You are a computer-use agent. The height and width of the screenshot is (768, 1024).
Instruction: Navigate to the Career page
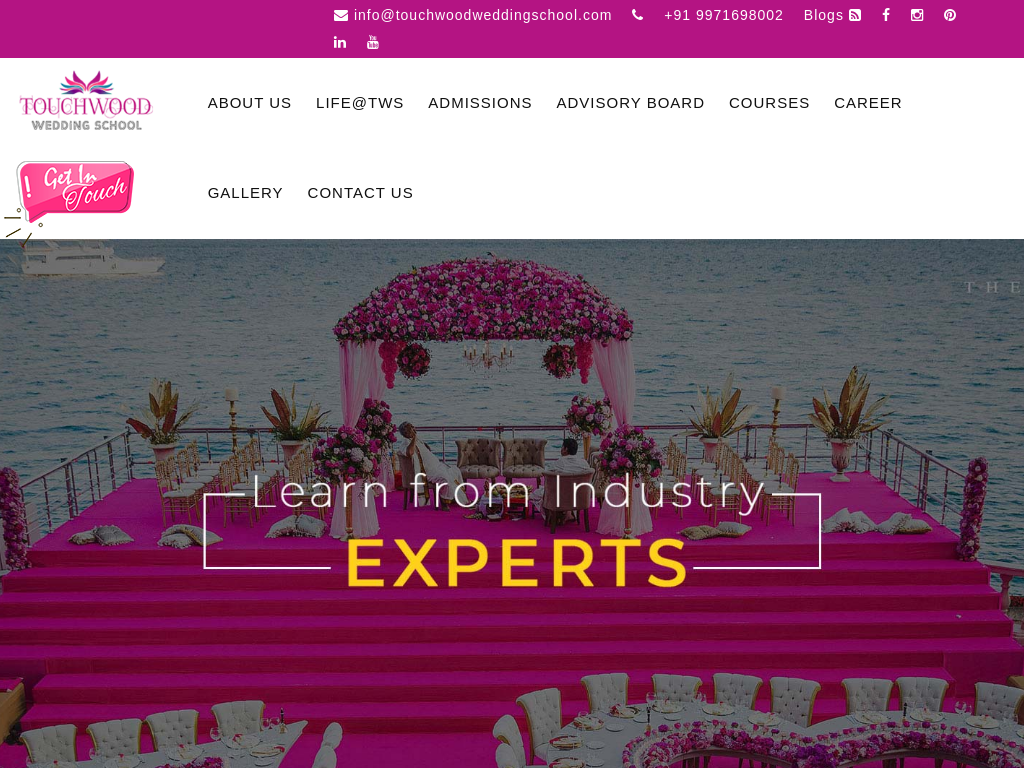pos(868,103)
